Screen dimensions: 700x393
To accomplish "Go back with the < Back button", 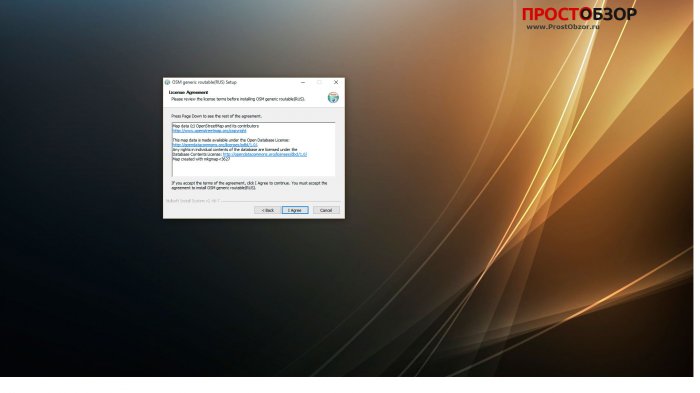I will tap(267, 210).
